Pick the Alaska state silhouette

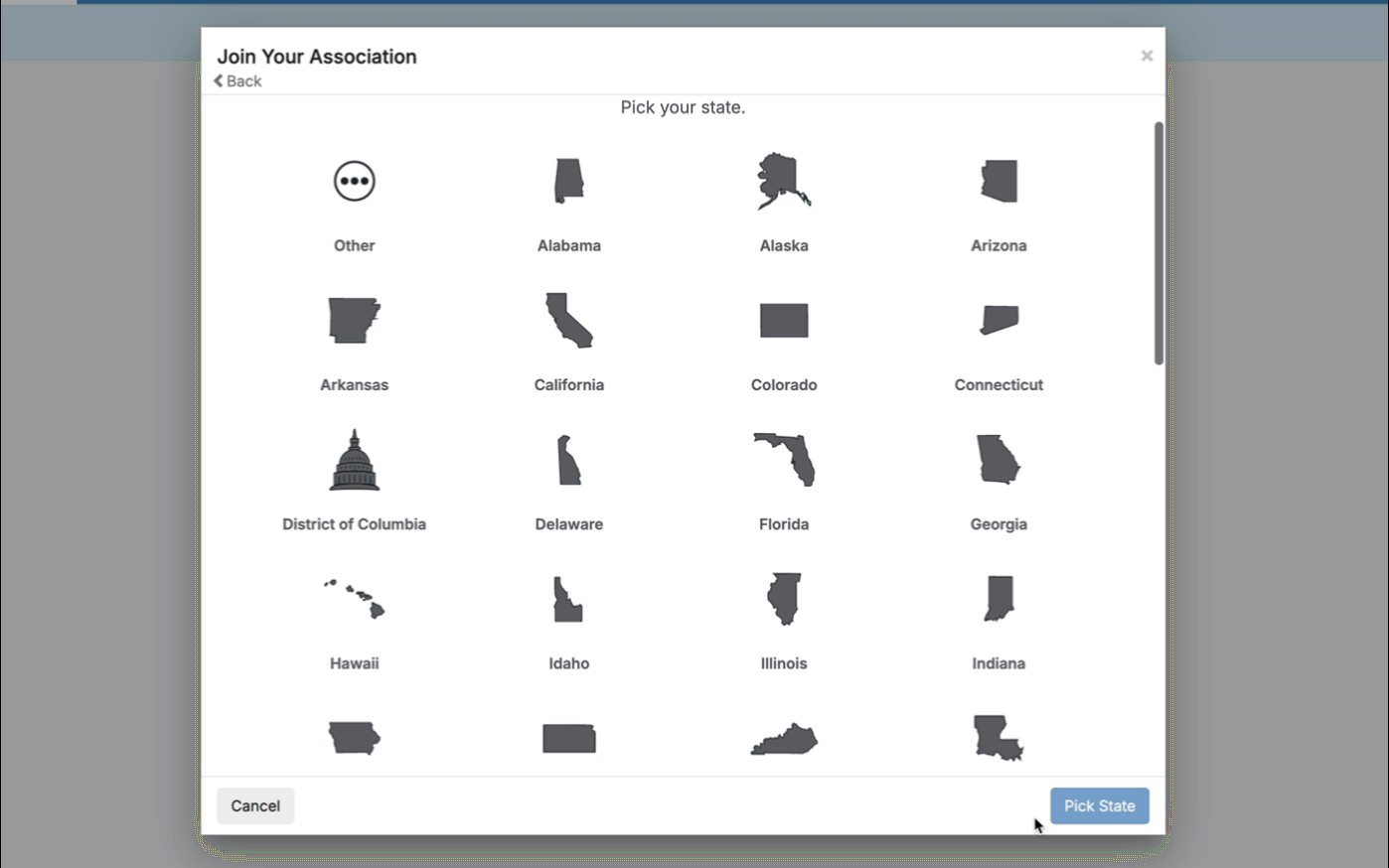(x=783, y=181)
